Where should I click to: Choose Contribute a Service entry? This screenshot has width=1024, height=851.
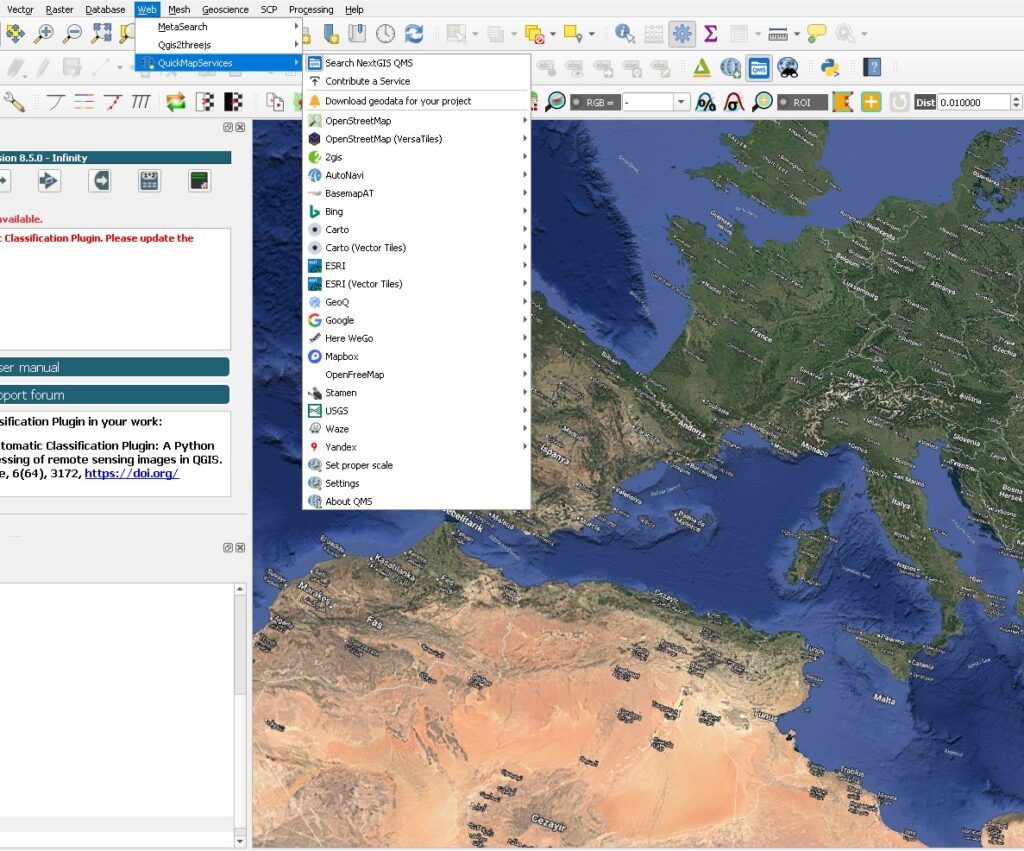click(x=417, y=82)
